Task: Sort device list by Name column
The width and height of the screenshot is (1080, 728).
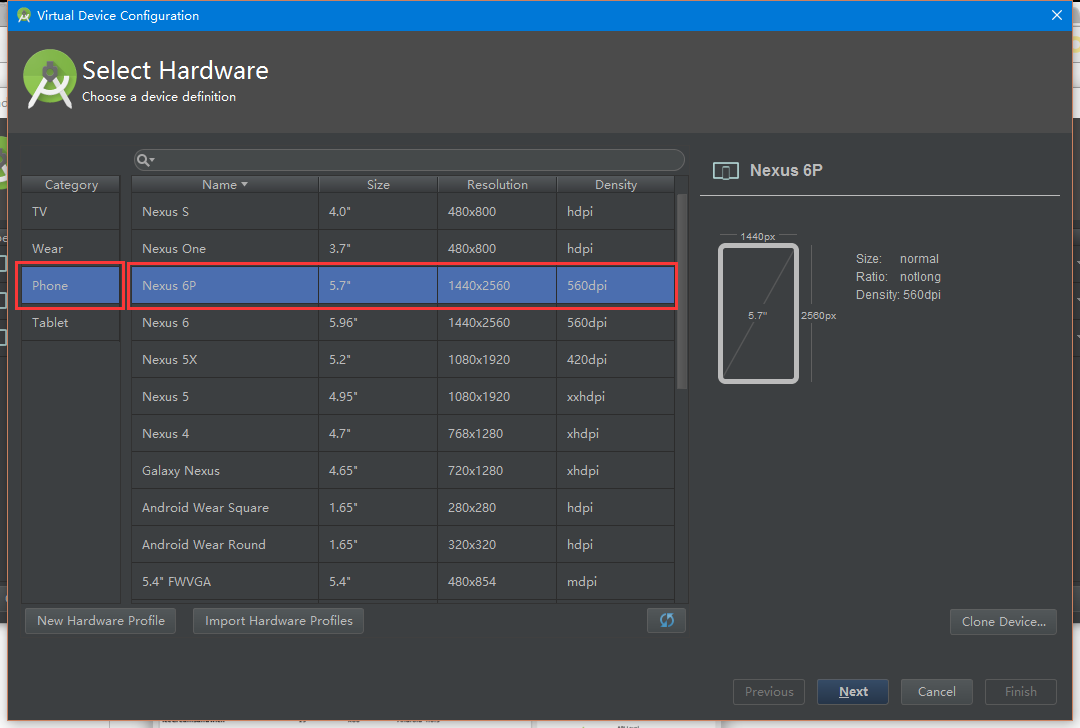Action: pos(224,184)
